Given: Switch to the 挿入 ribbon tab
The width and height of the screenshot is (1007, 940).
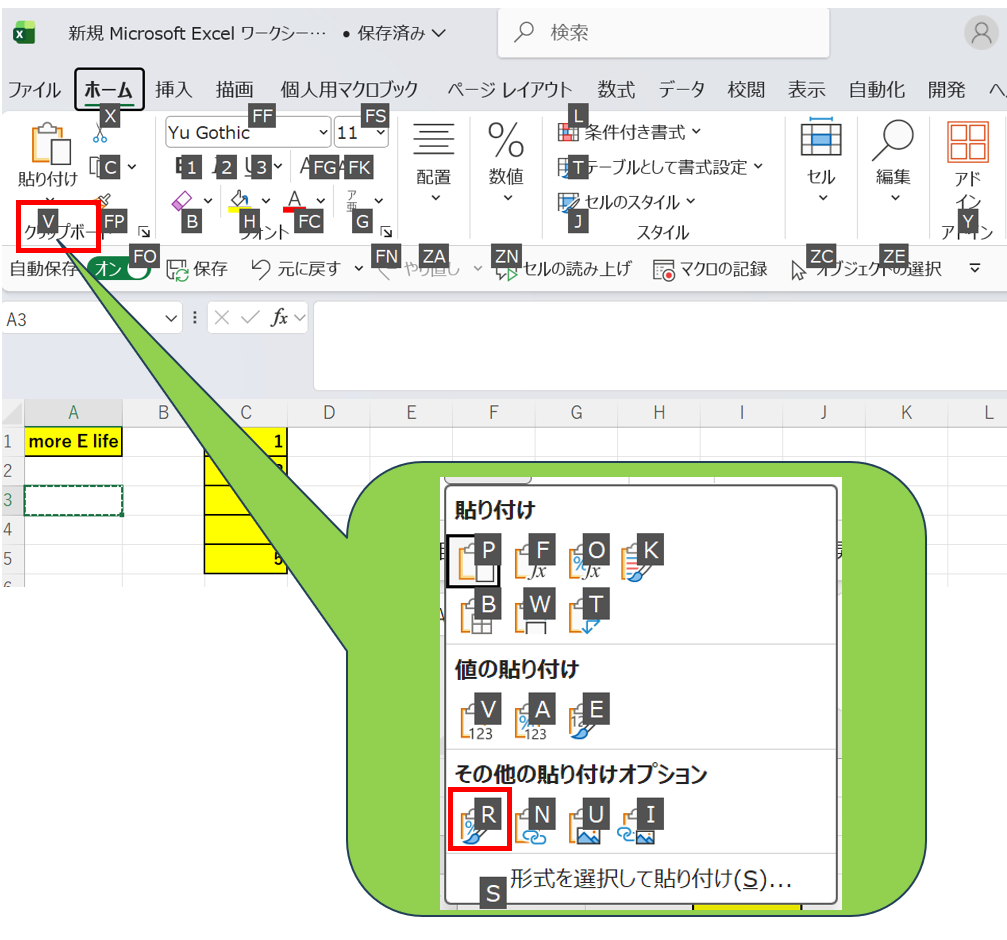Looking at the screenshot, I should (x=173, y=90).
